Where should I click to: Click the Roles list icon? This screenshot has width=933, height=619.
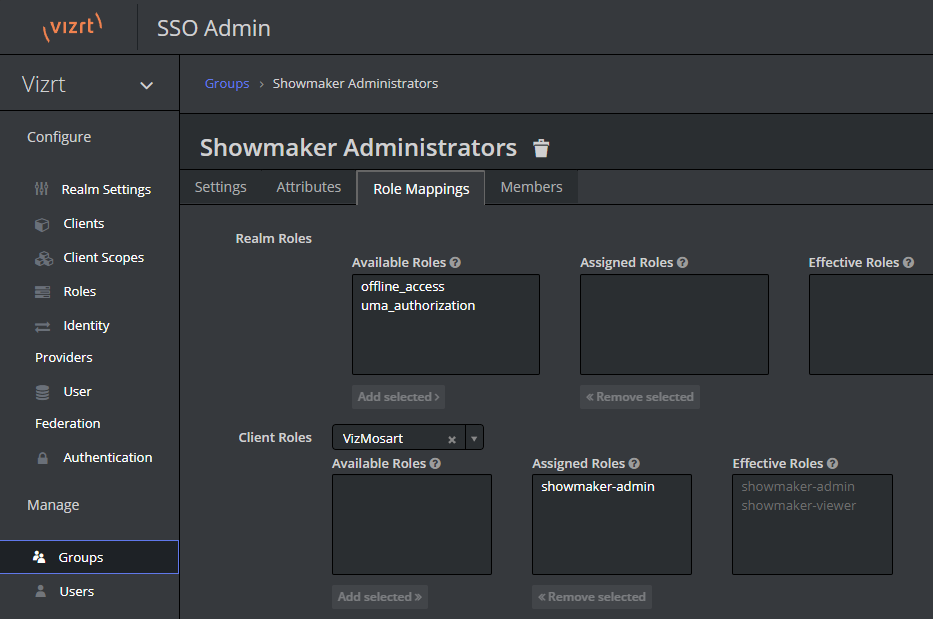tap(42, 292)
